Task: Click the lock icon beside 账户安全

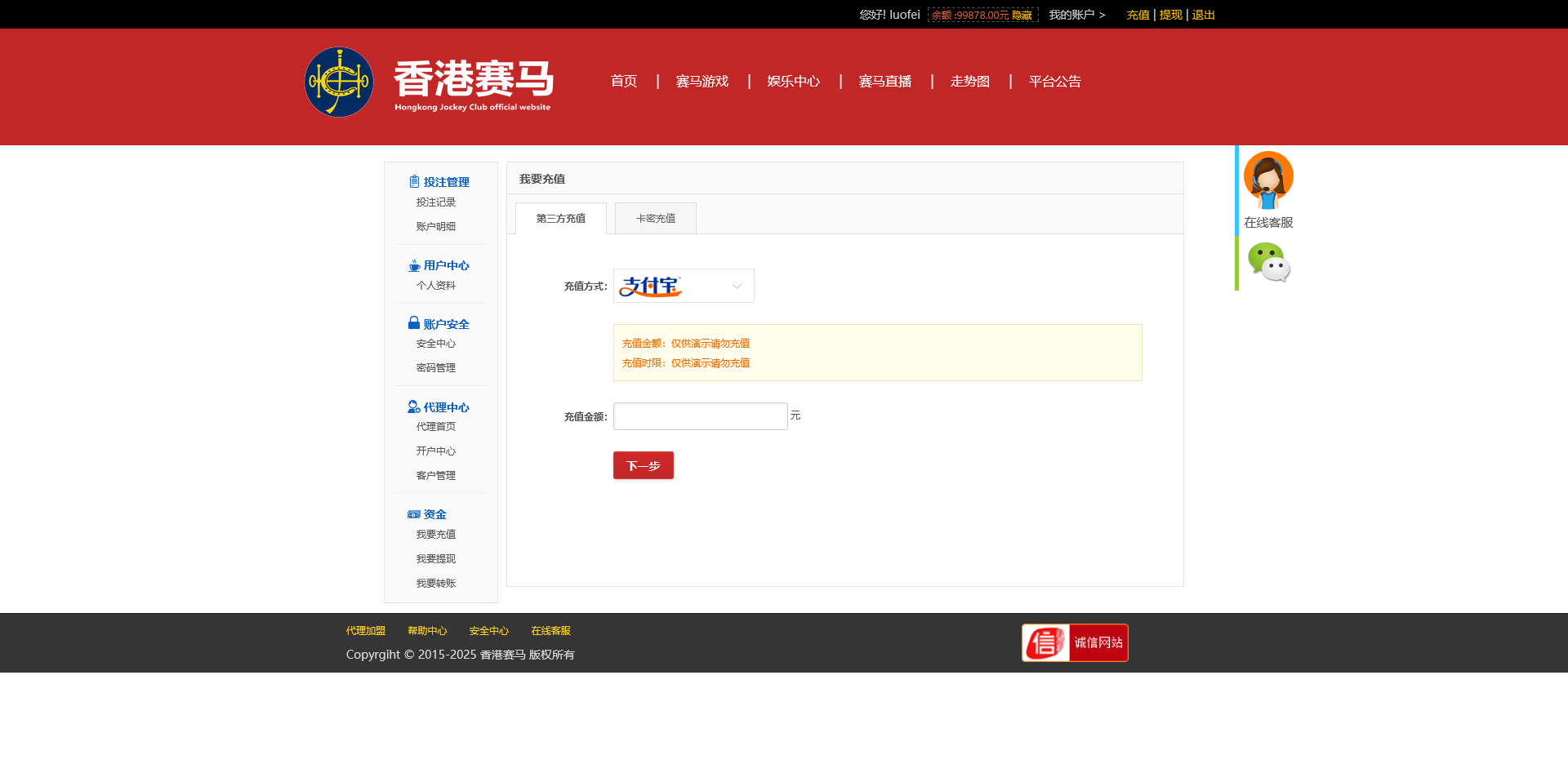Action: [x=414, y=323]
